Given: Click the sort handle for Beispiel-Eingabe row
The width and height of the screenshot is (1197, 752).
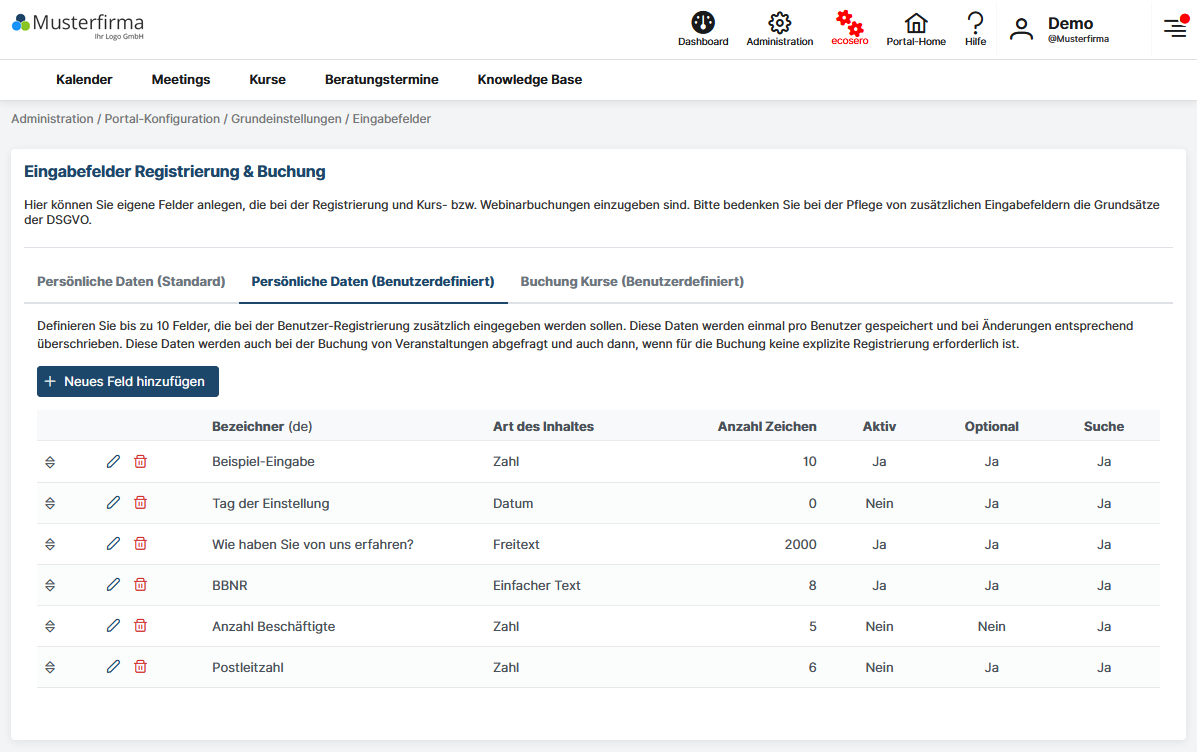Looking at the screenshot, I should pyautogui.click(x=50, y=462).
